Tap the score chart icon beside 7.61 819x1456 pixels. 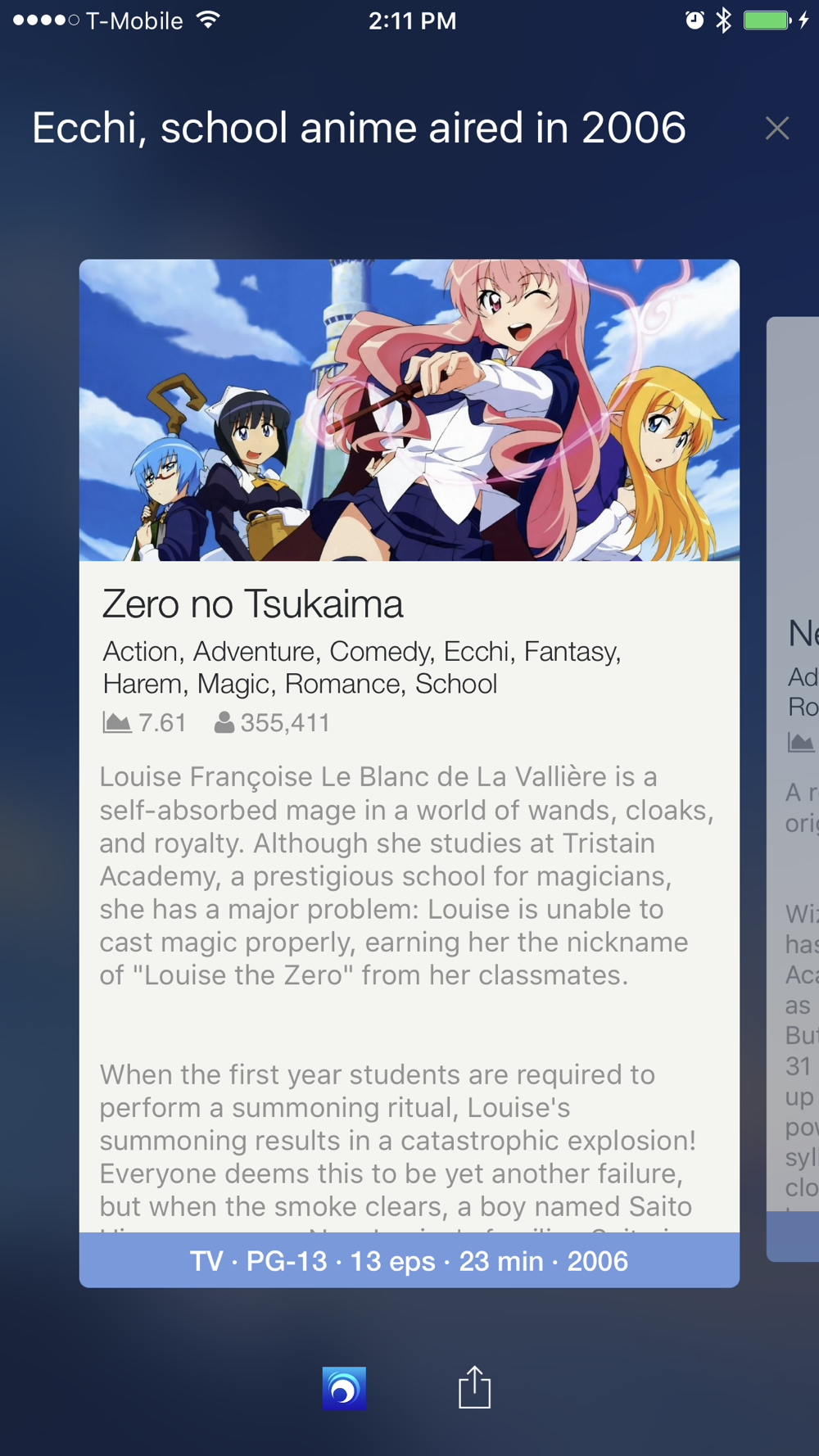(x=117, y=722)
